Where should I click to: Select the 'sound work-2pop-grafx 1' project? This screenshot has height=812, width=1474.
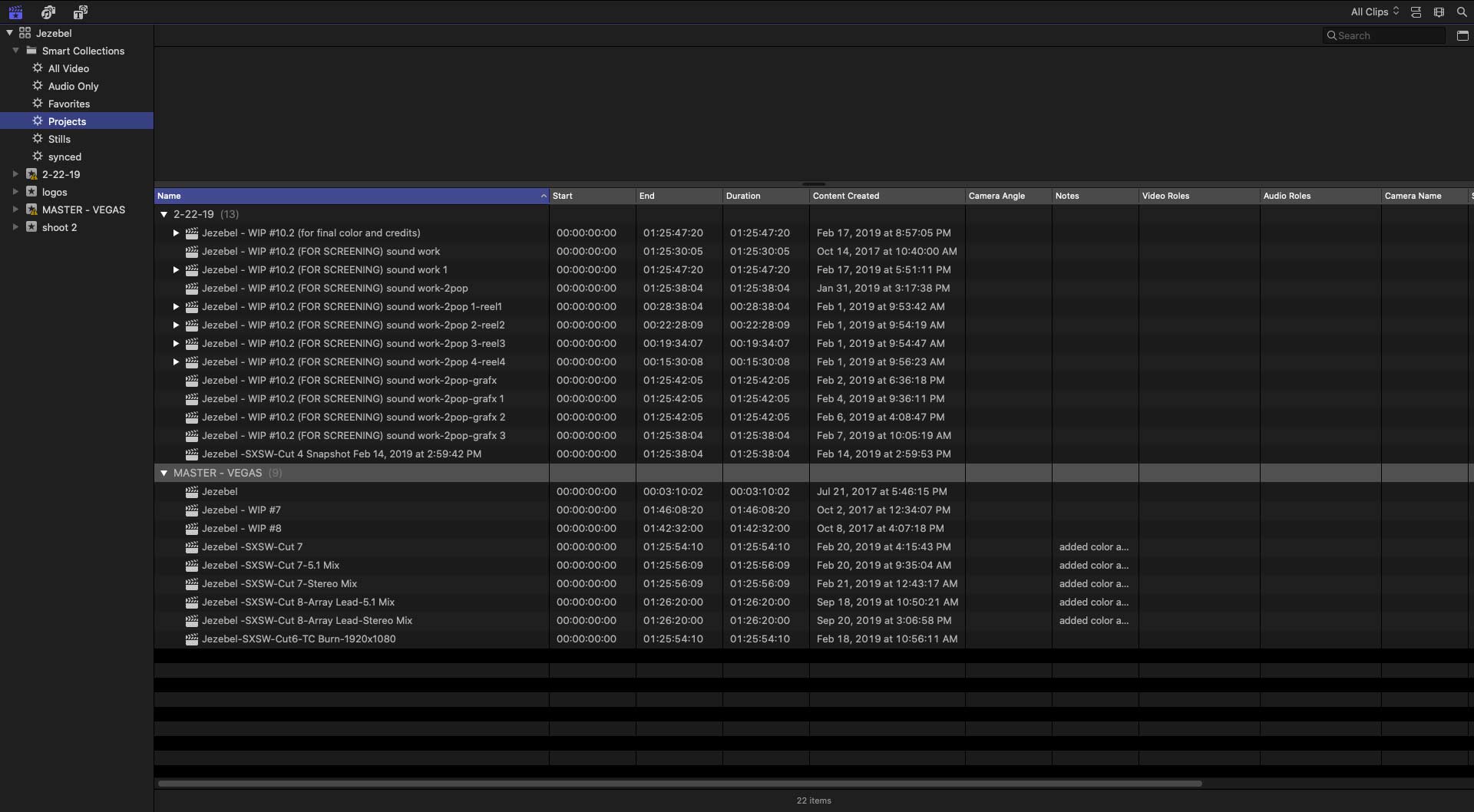tap(353, 398)
